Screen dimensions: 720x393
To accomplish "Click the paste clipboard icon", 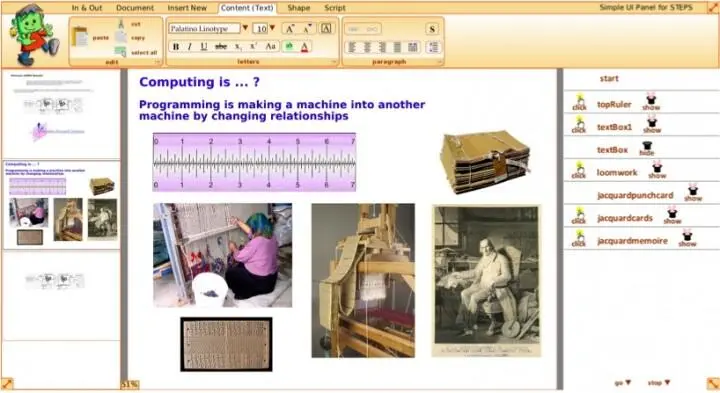I will pos(80,37).
